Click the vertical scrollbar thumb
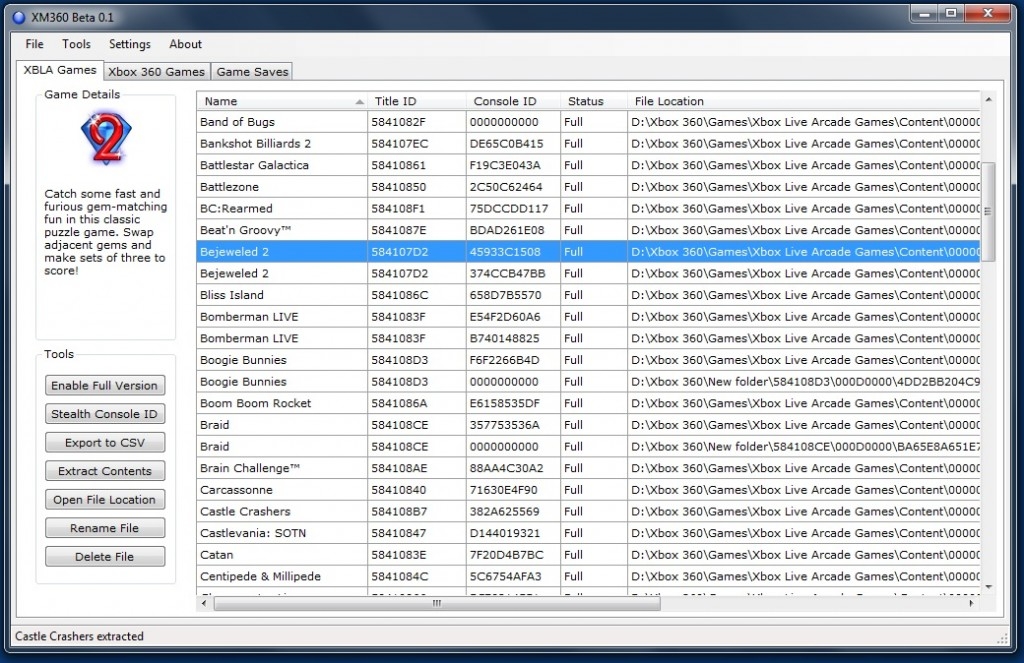The height and width of the screenshot is (663, 1024). [x=988, y=210]
